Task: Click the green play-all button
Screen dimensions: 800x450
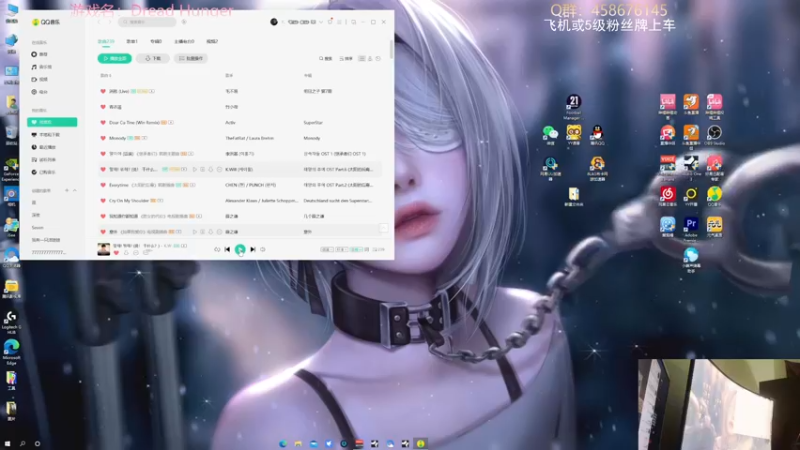Action: pos(114,58)
